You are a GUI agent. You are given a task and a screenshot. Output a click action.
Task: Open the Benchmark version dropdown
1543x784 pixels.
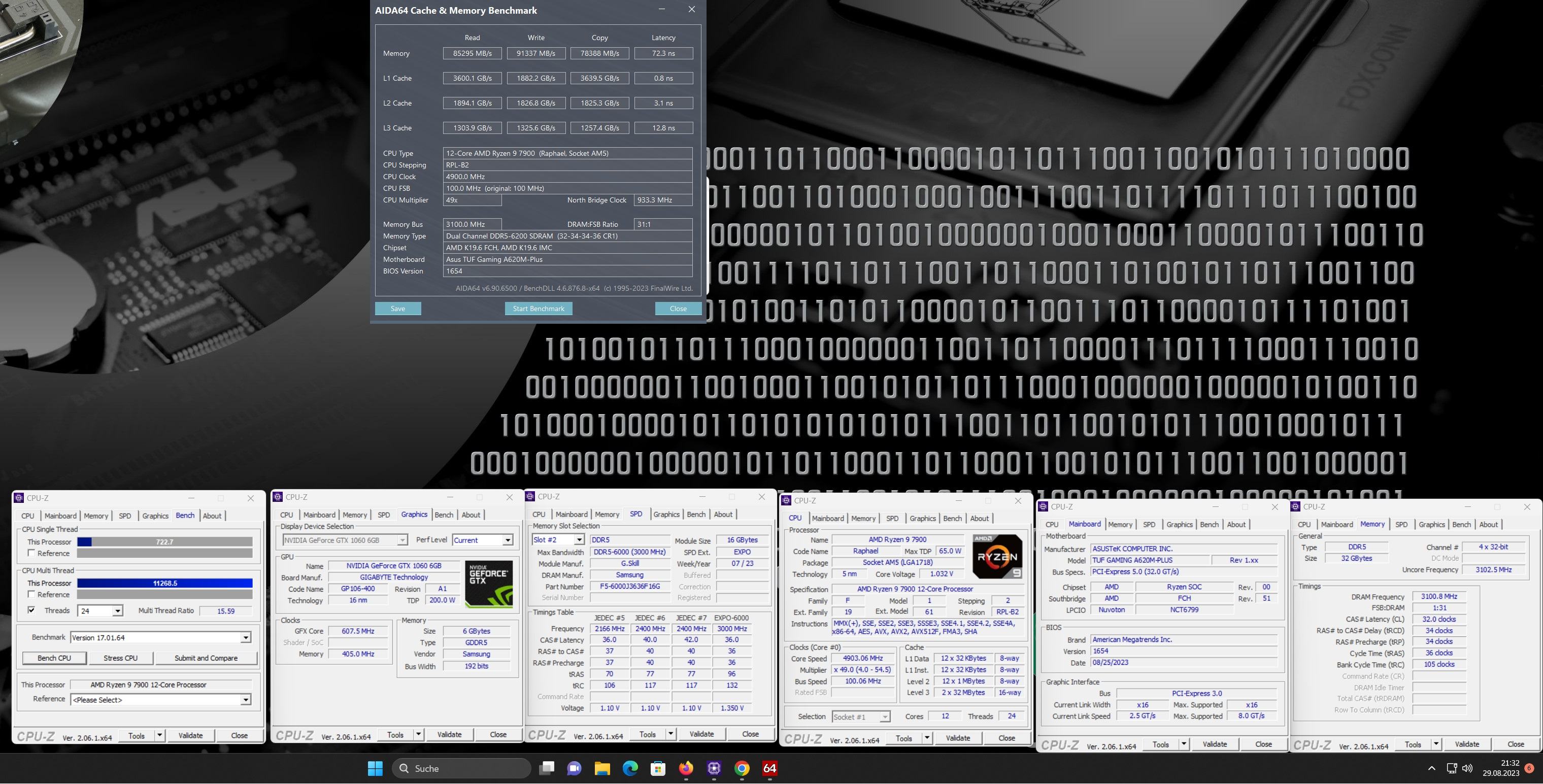tap(246, 637)
